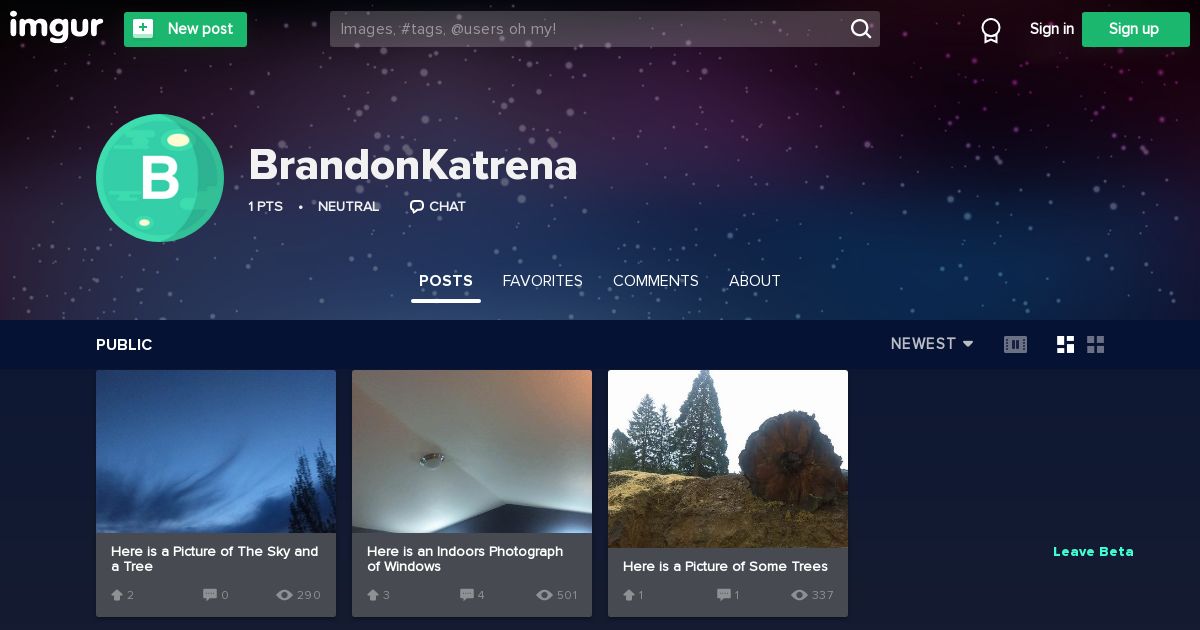Click the NEUTRAL reputation label
The width and height of the screenshot is (1200, 630).
click(x=348, y=207)
